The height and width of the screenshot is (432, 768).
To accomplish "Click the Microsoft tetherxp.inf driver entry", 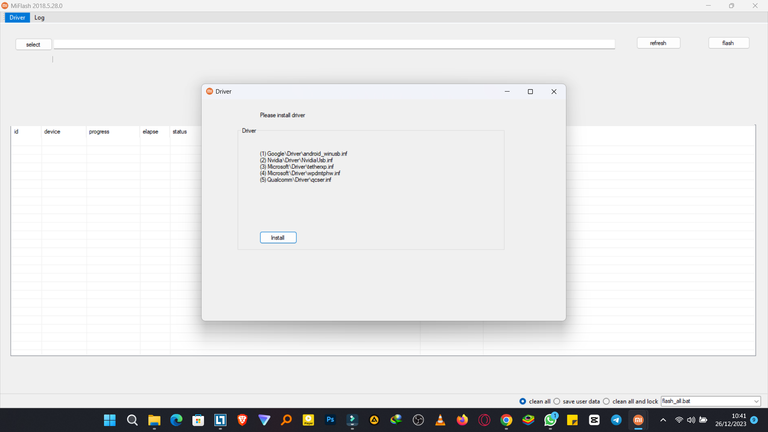I will (x=297, y=167).
